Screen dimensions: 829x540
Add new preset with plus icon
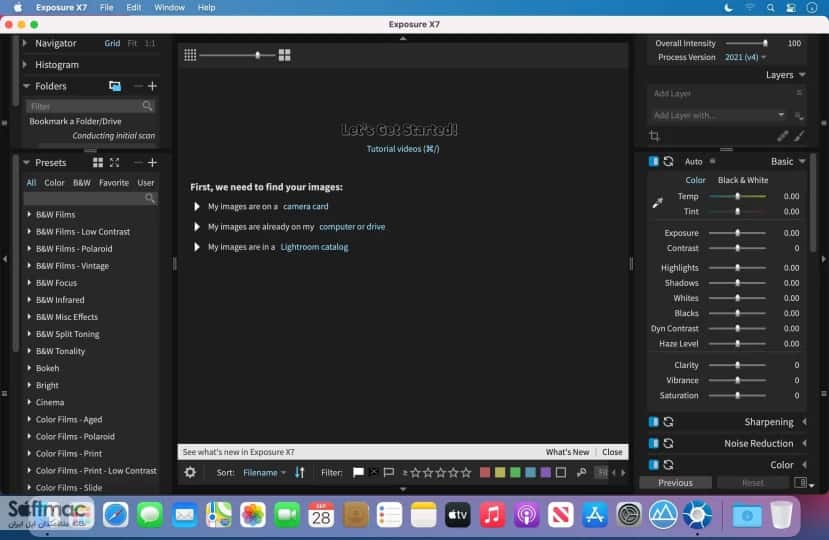[x=152, y=162]
